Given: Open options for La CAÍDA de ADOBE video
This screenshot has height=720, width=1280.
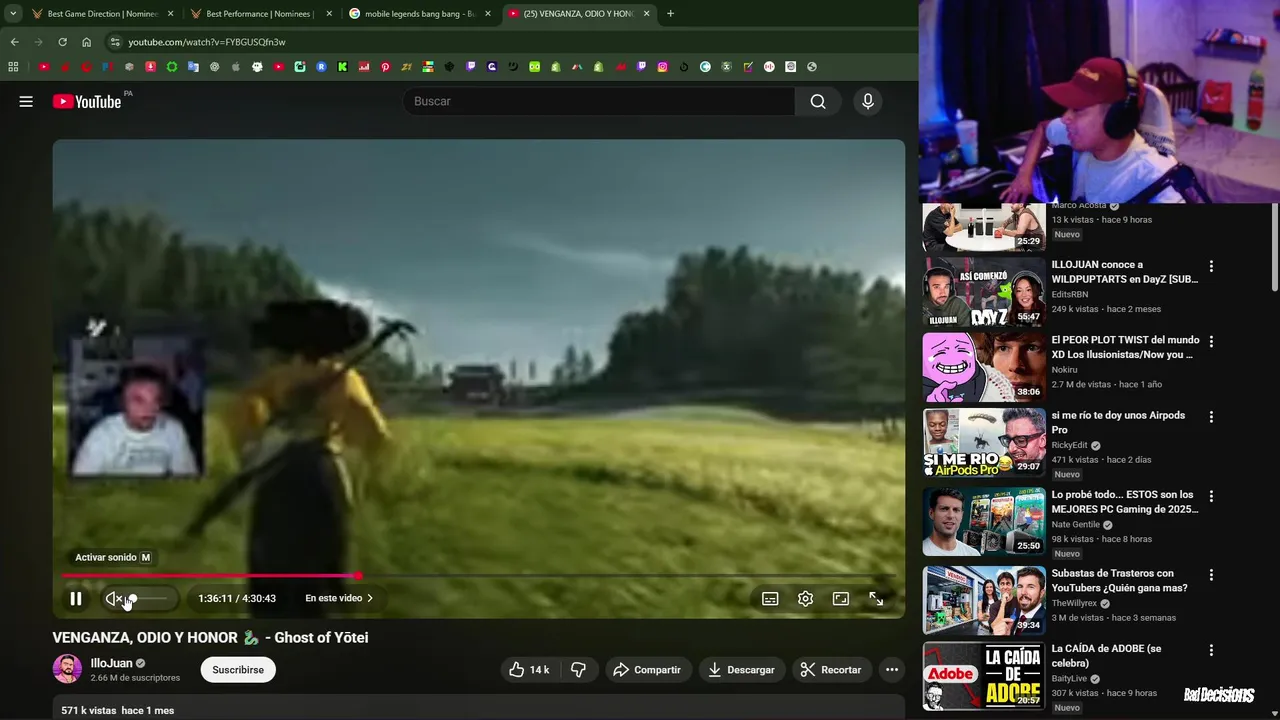Looking at the screenshot, I should click(1211, 650).
